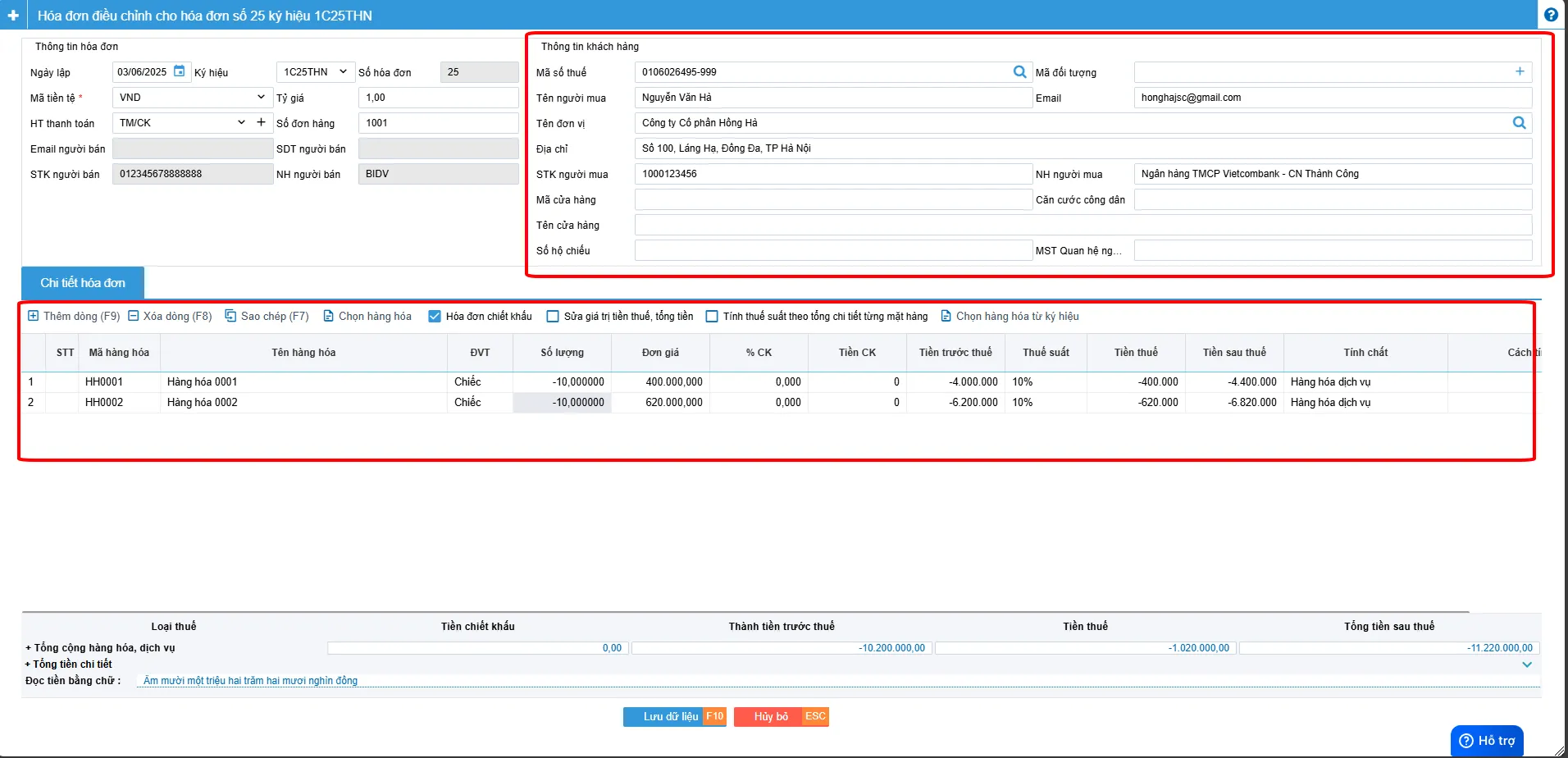Open the calendar picker for Ngày lập

point(179,71)
